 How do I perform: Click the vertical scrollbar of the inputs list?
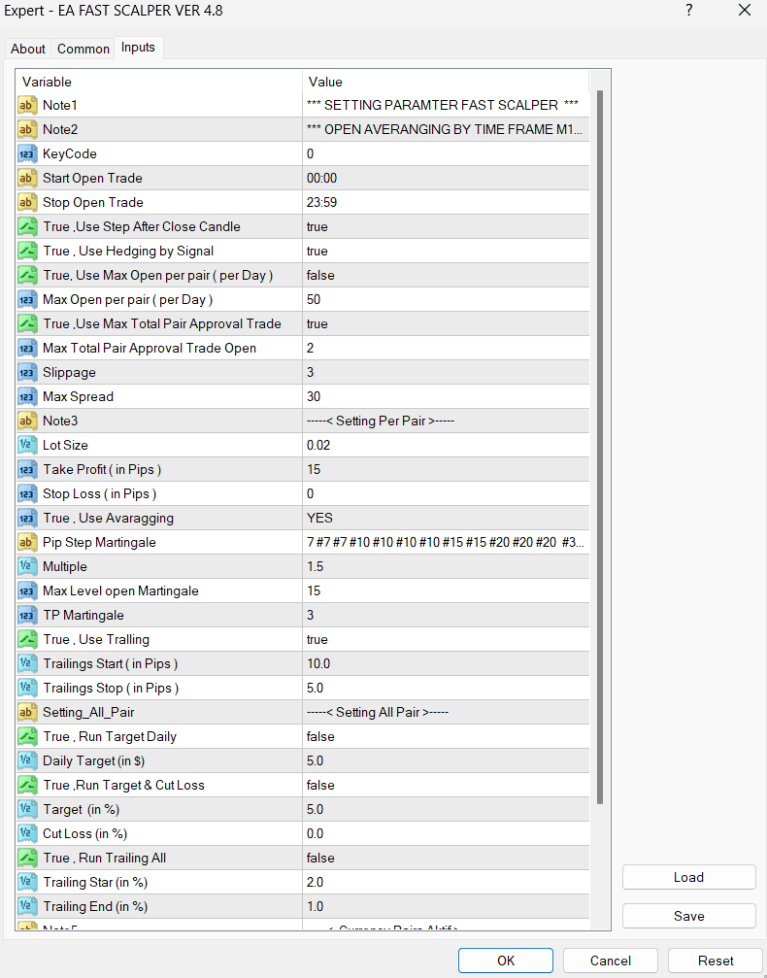tap(600, 450)
